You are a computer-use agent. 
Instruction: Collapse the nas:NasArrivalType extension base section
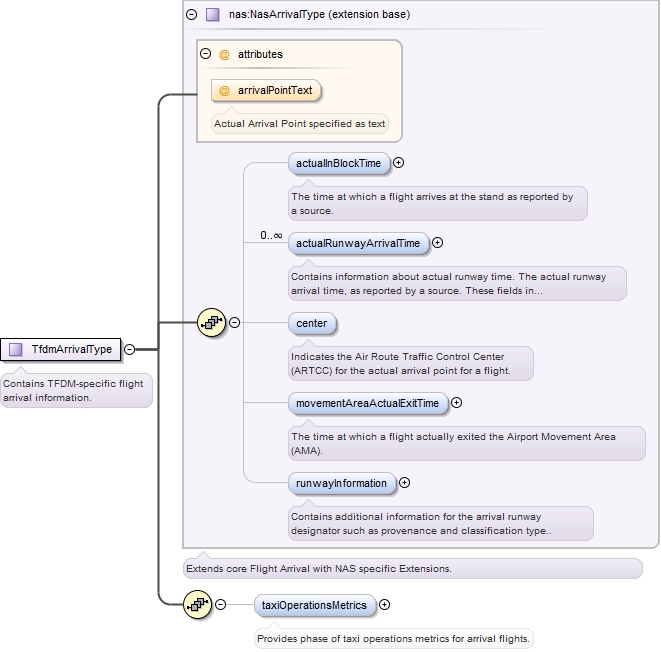pyautogui.click(x=192, y=15)
